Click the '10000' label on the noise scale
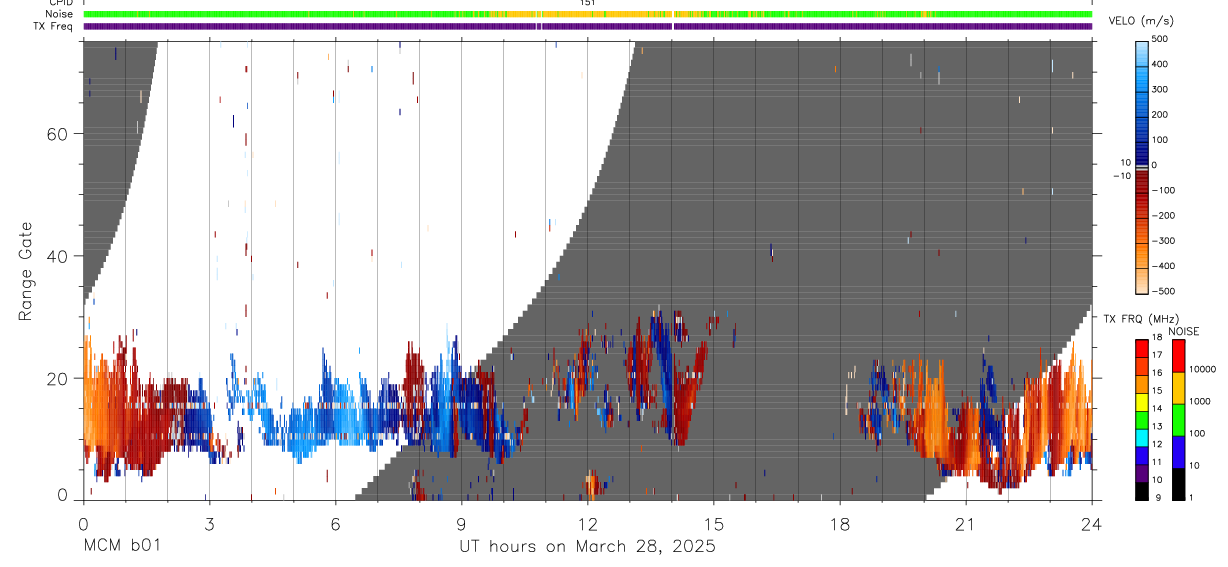 coord(1202,369)
